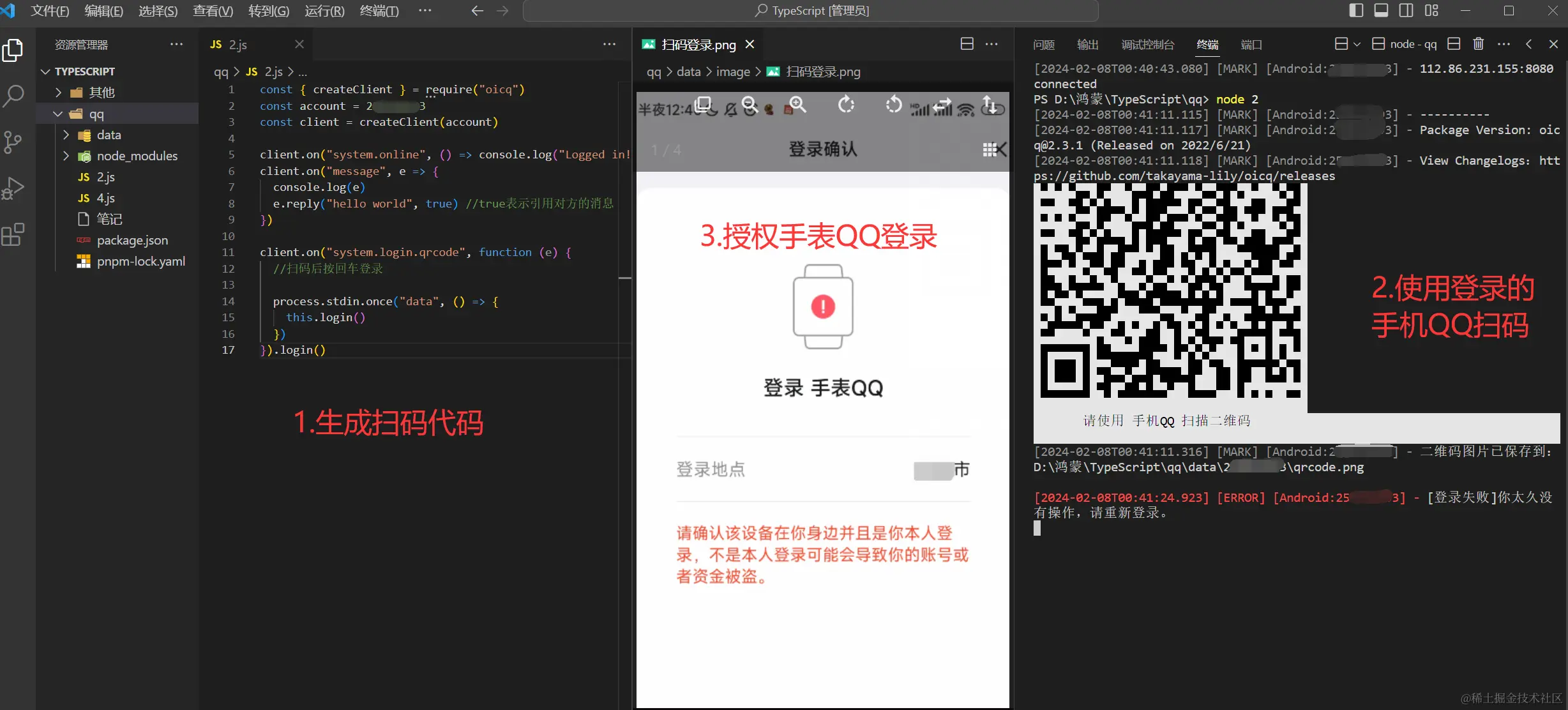Click the TypeScript command center search box
The height and width of the screenshot is (710, 1568).
click(811, 10)
